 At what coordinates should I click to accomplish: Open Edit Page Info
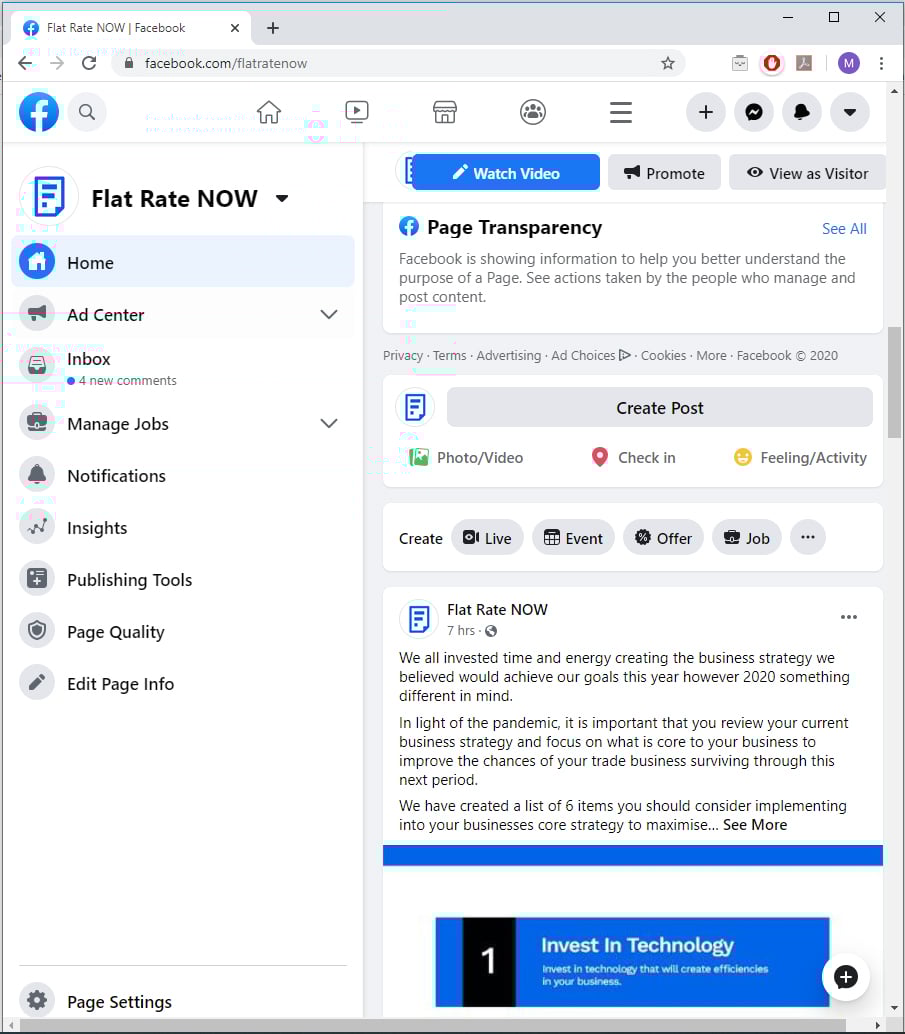click(x=183, y=684)
